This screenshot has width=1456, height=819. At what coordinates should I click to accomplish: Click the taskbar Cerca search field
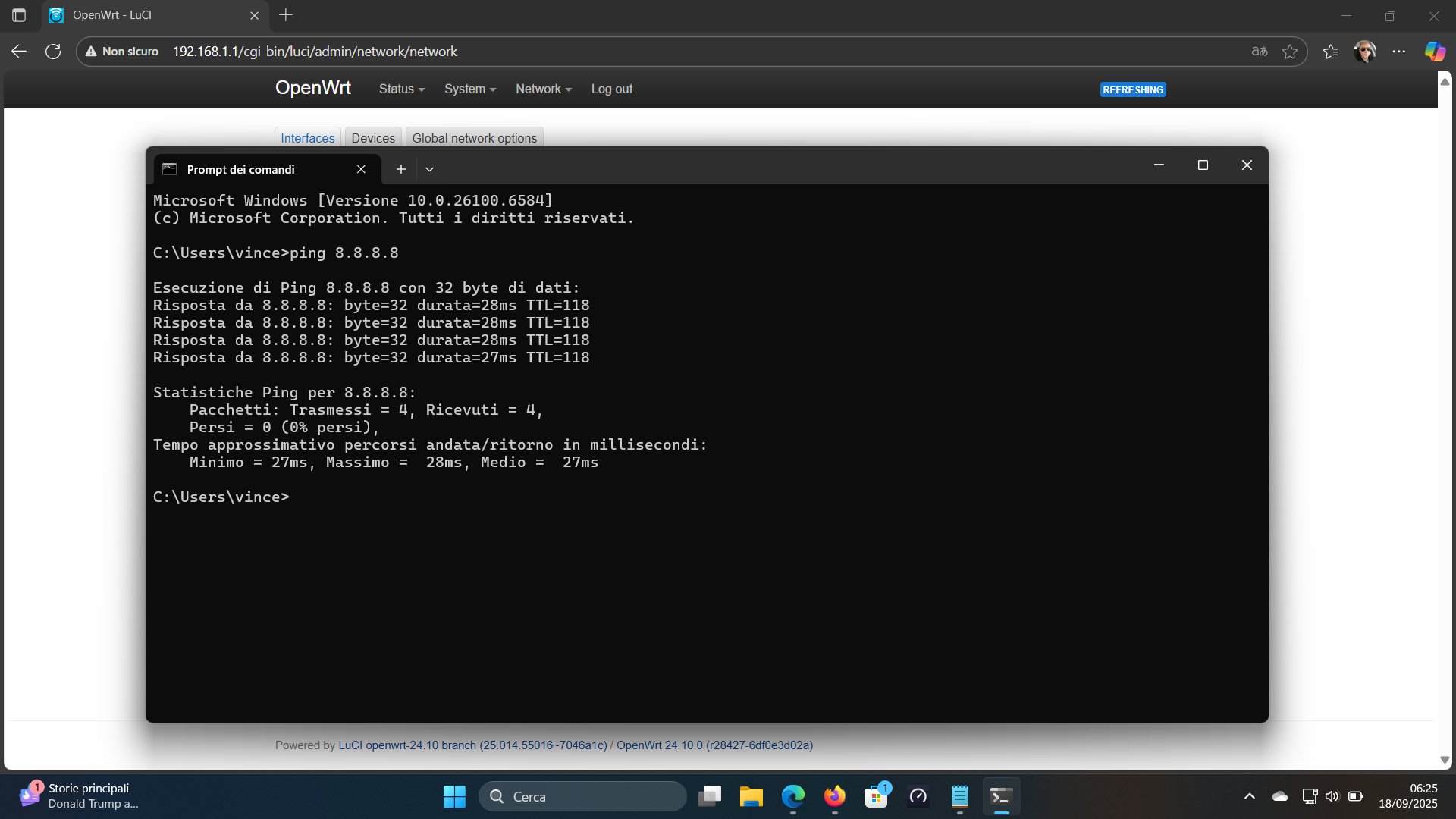click(x=582, y=796)
